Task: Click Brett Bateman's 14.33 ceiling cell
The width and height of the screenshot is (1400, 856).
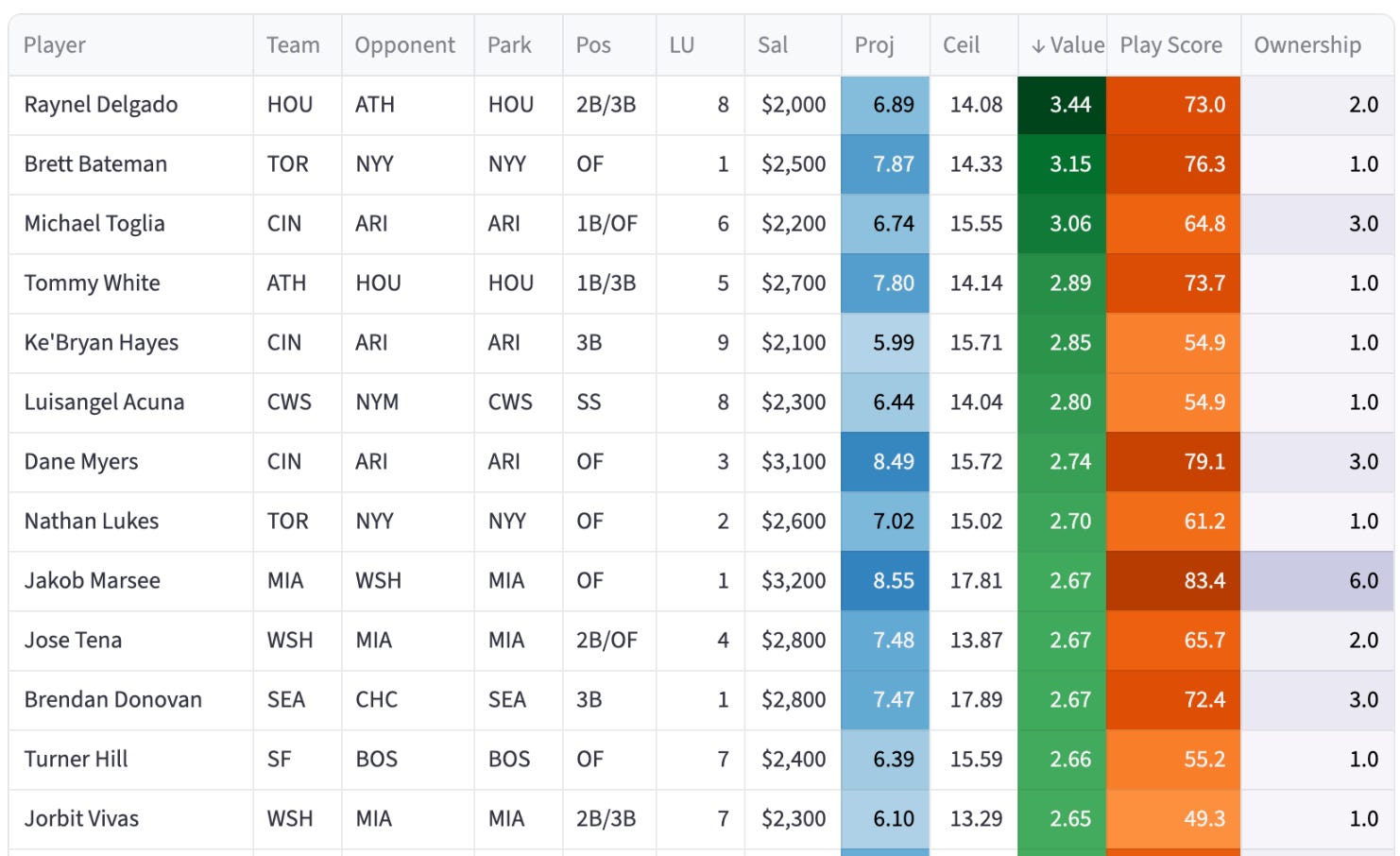Action: (974, 164)
